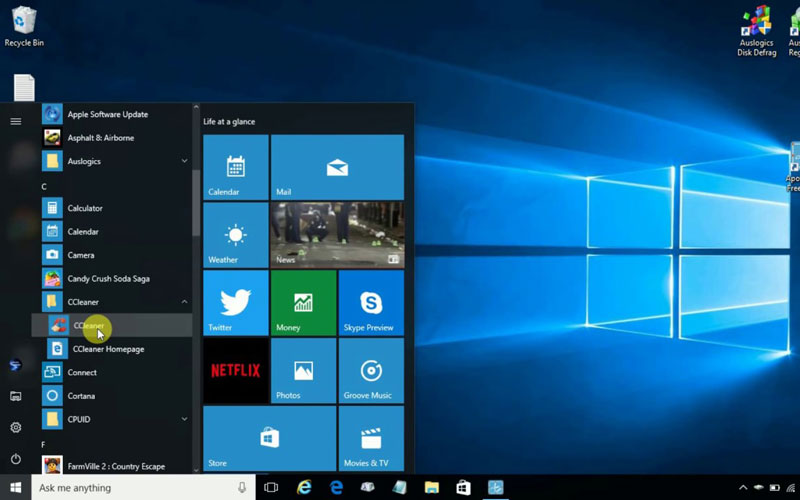Select CCleaner Homepage entry

click(x=108, y=349)
